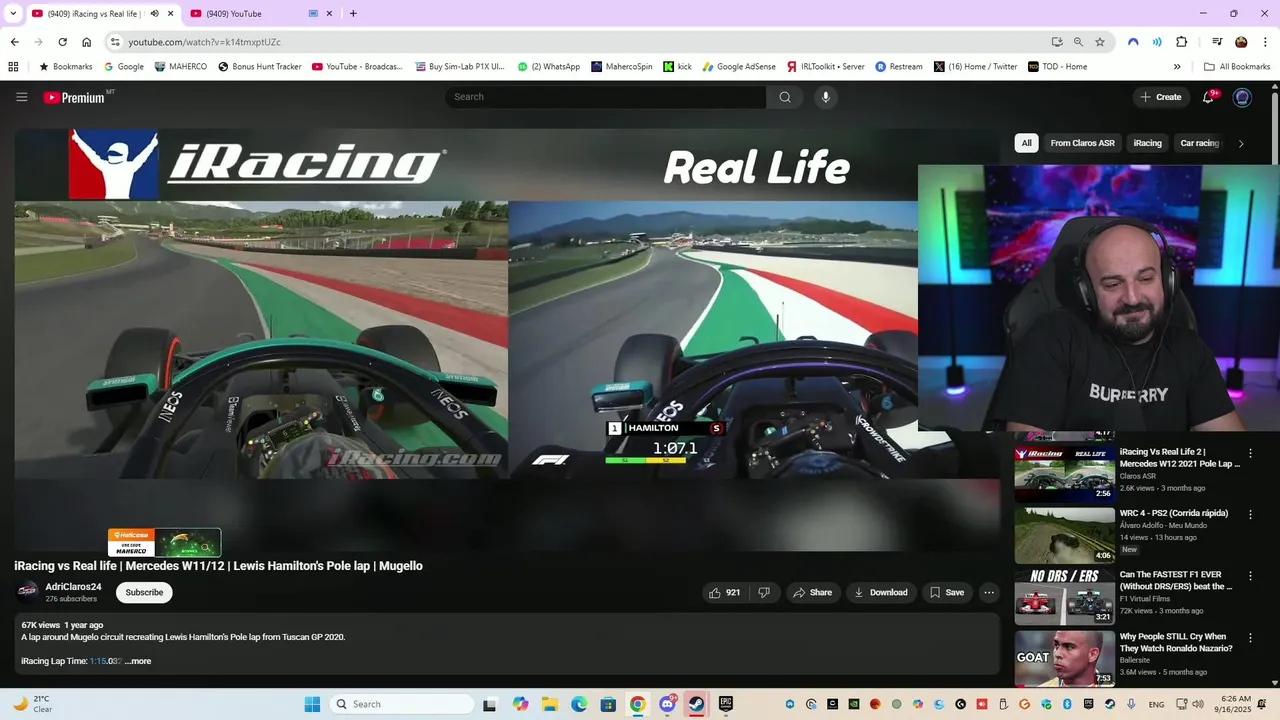Open Epic Games Launcher from taskbar
The width and height of the screenshot is (1280, 720).
click(x=726, y=704)
